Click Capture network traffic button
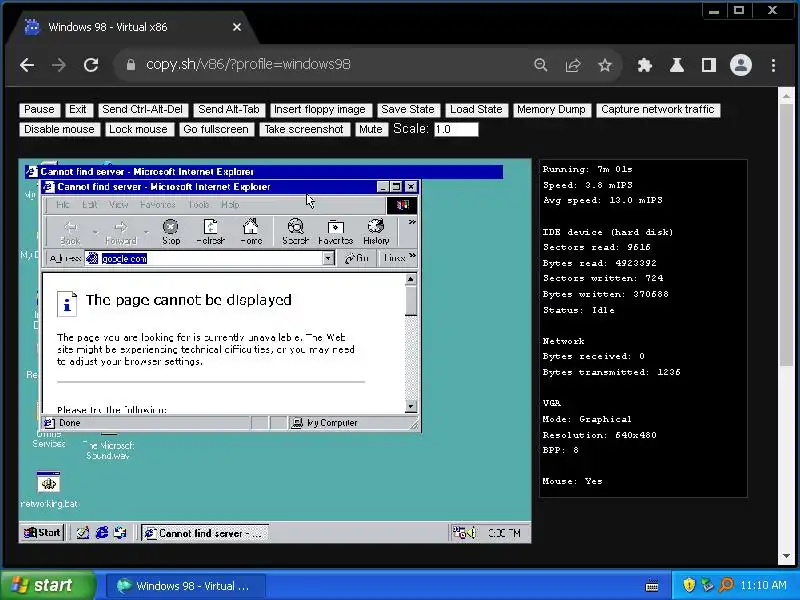The width and height of the screenshot is (800, 600). [x=658, y=110]
